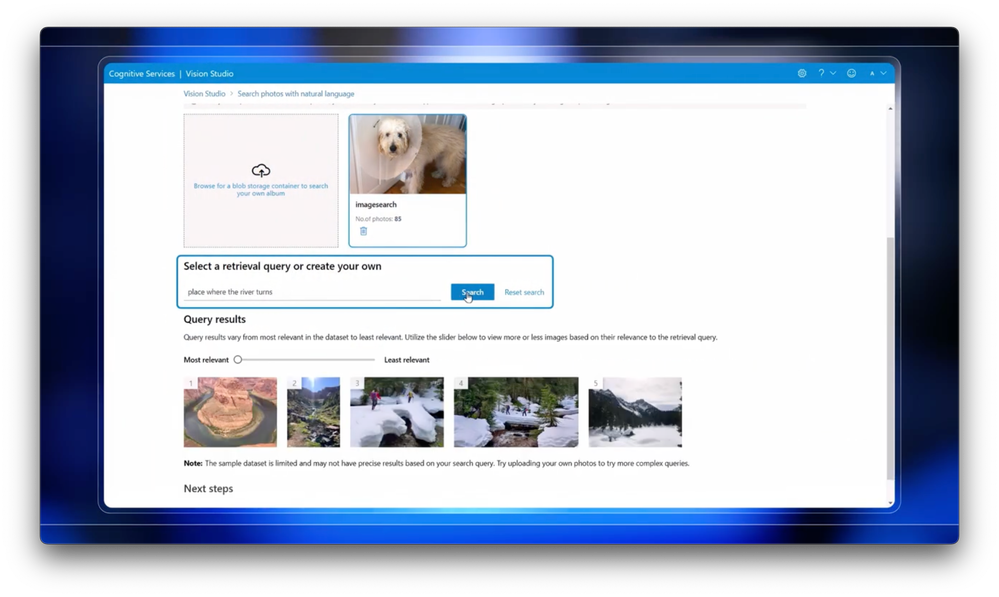The width and height of the screenshot is (999, 597).
Task: Click the Reset search link
Action: point(524,292)
